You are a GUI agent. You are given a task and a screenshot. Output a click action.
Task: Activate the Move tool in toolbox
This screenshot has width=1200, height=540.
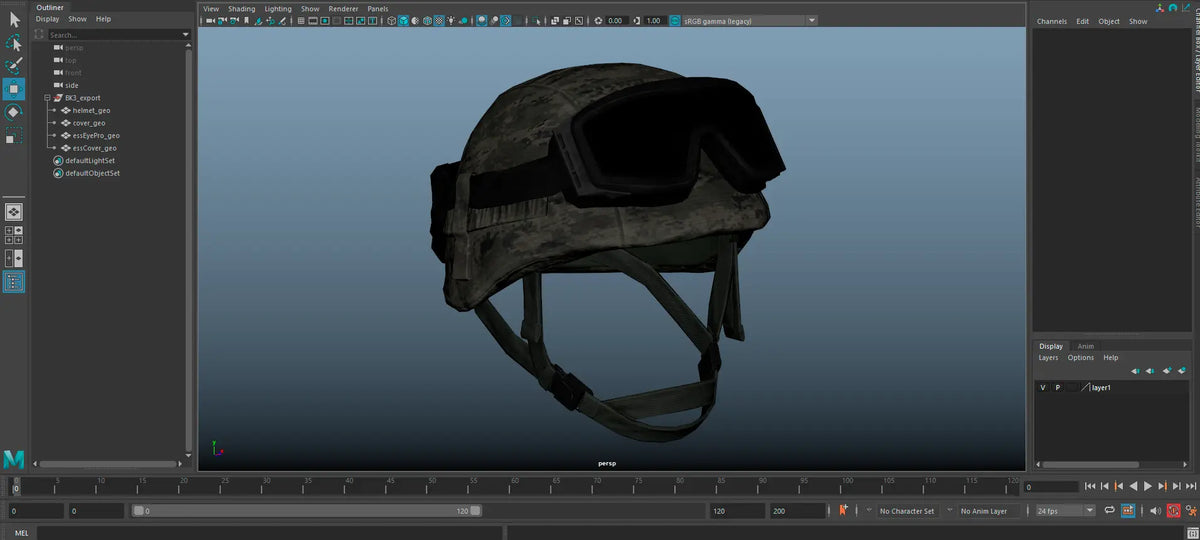[14, 89]
